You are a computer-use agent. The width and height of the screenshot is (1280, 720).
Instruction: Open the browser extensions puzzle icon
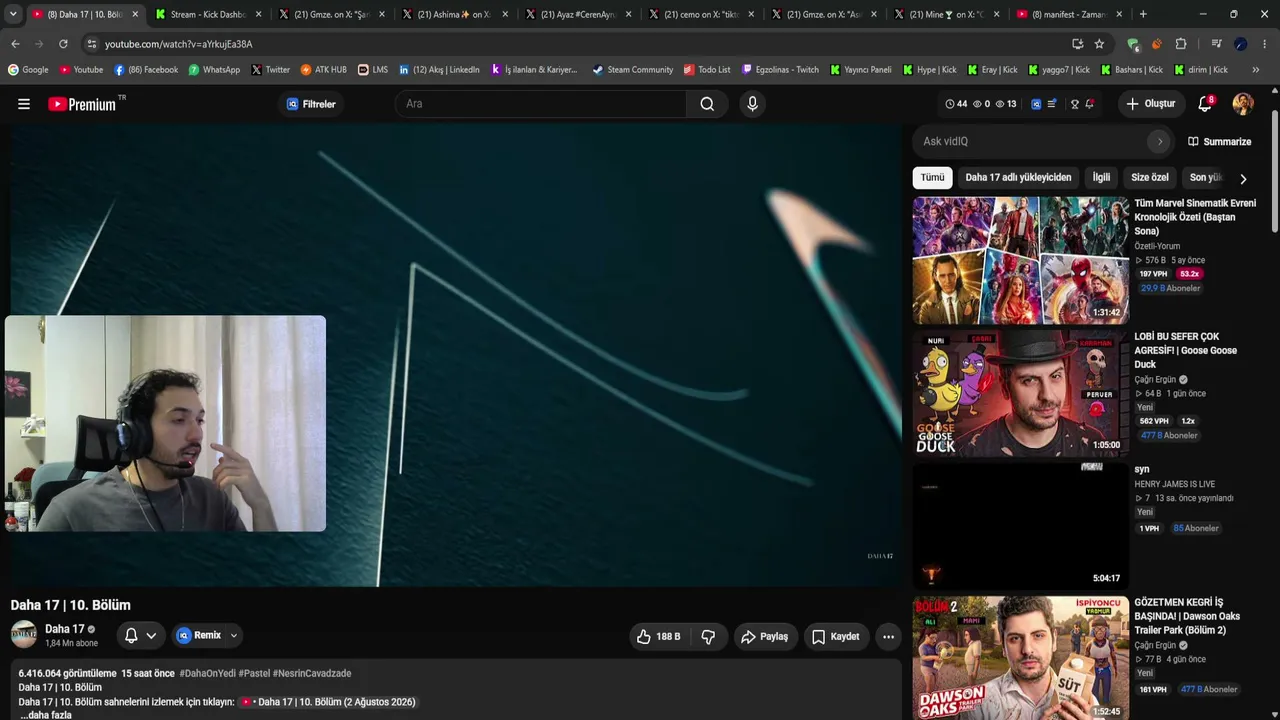[x=1181, y=44]
